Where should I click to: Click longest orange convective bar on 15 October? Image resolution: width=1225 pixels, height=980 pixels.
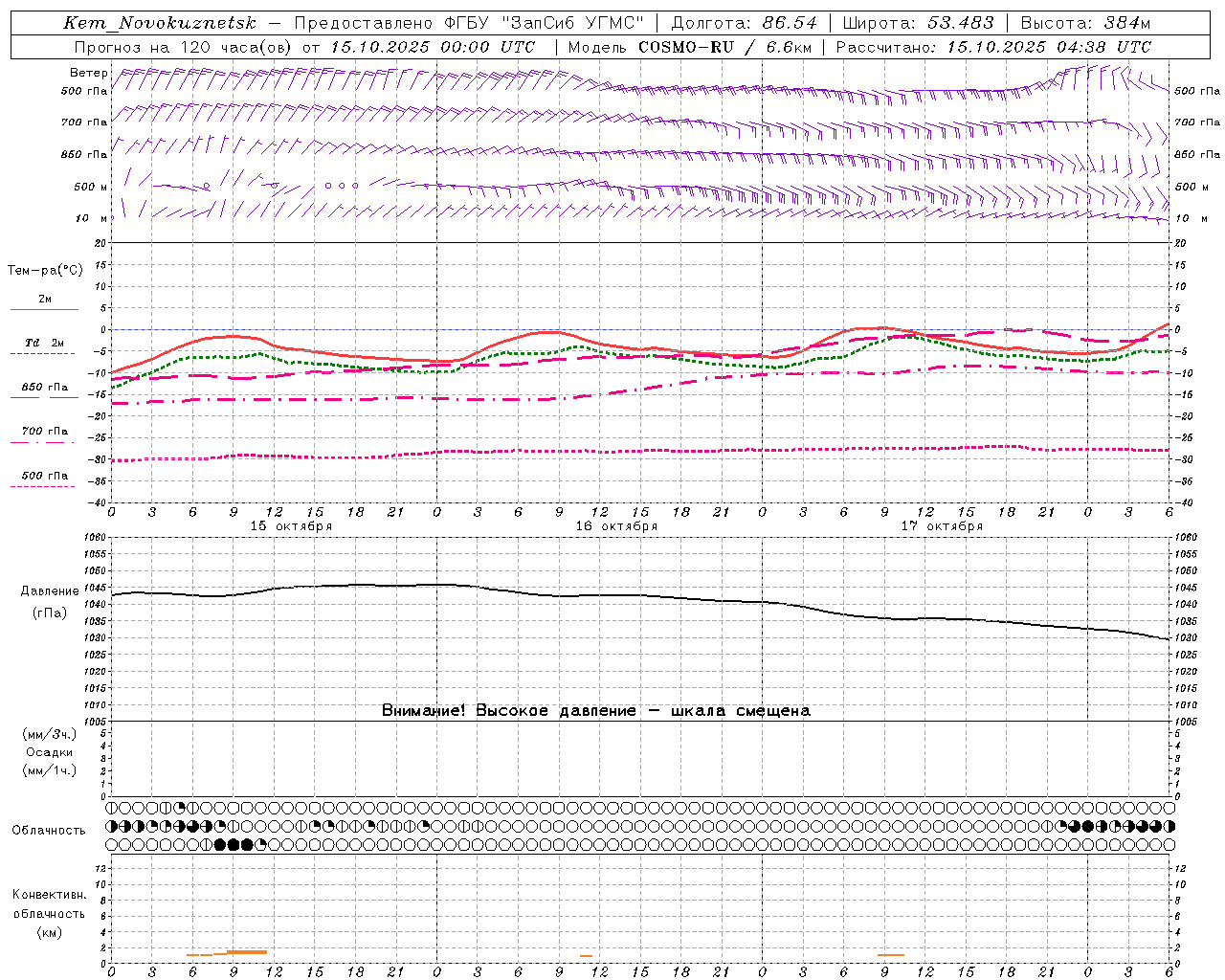tap(247, 952)
